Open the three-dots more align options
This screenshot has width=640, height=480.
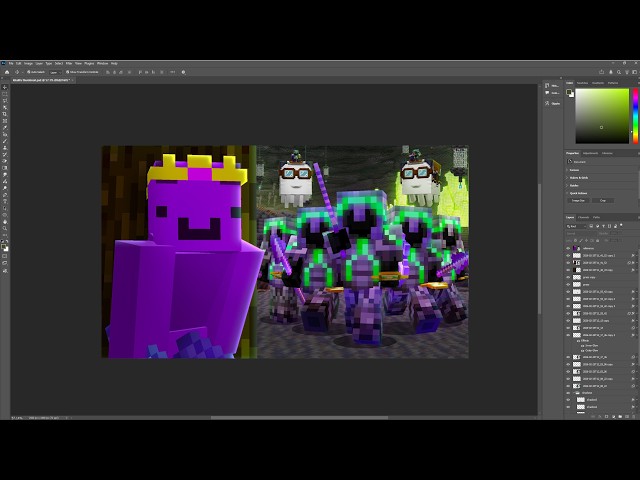173,72
